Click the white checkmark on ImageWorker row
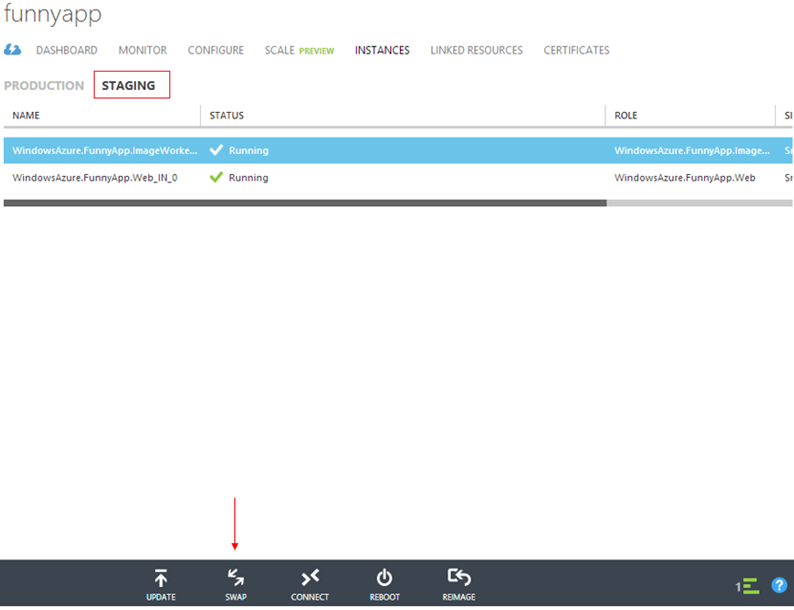Screen dimensions: 794x610 [x=216, y=150]
